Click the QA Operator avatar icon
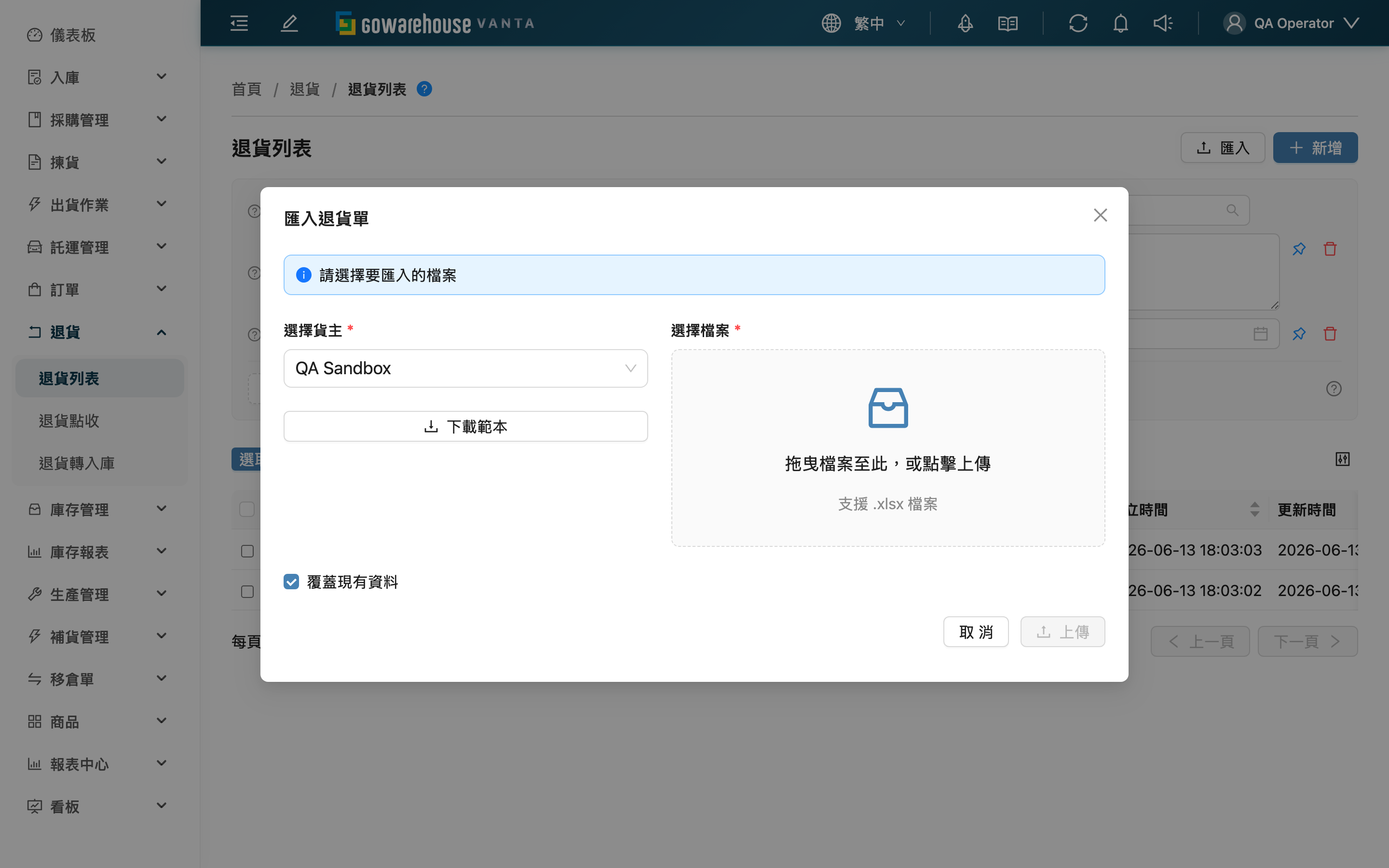The image size is (1389, 868). 1234,23
